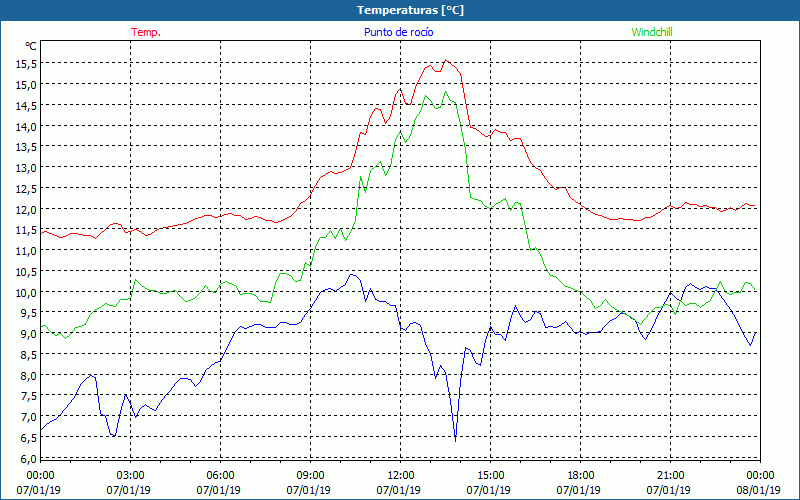This screenshot has height=500, width=800.
Task: Click the "6,0" y-axis value
Action: [28, 458]
